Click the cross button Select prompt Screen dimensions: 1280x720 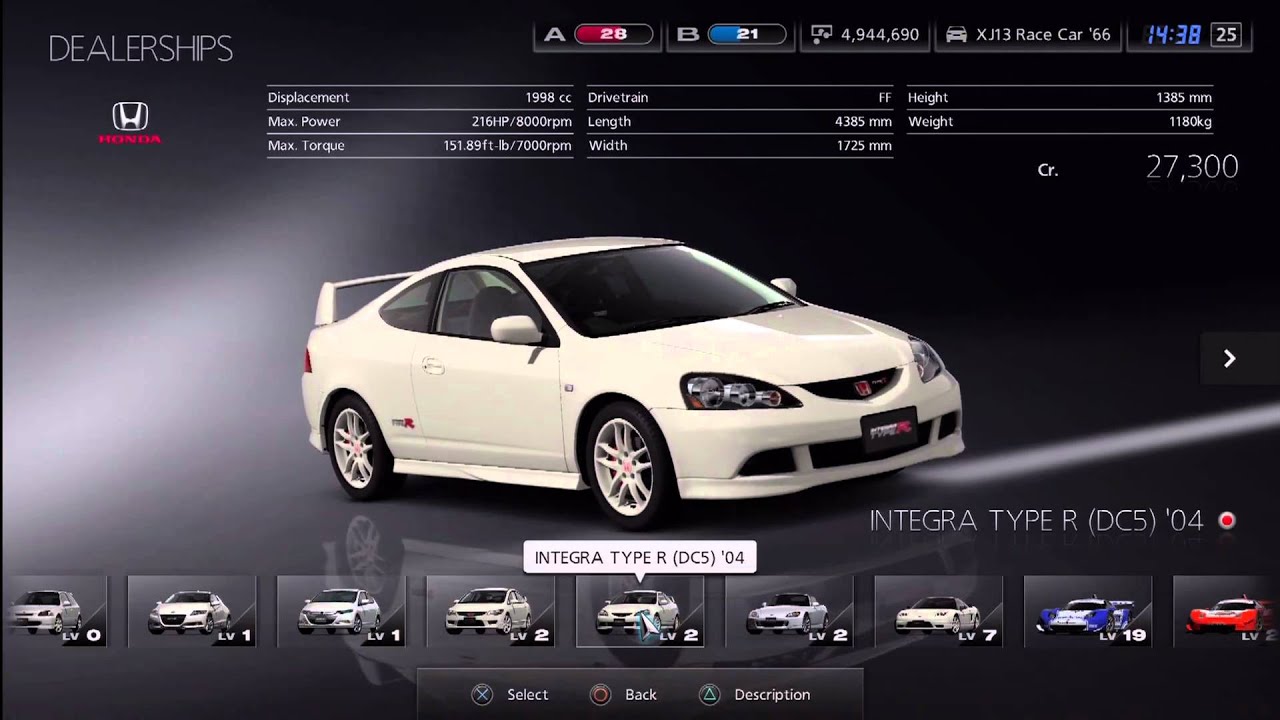(510, 694)
